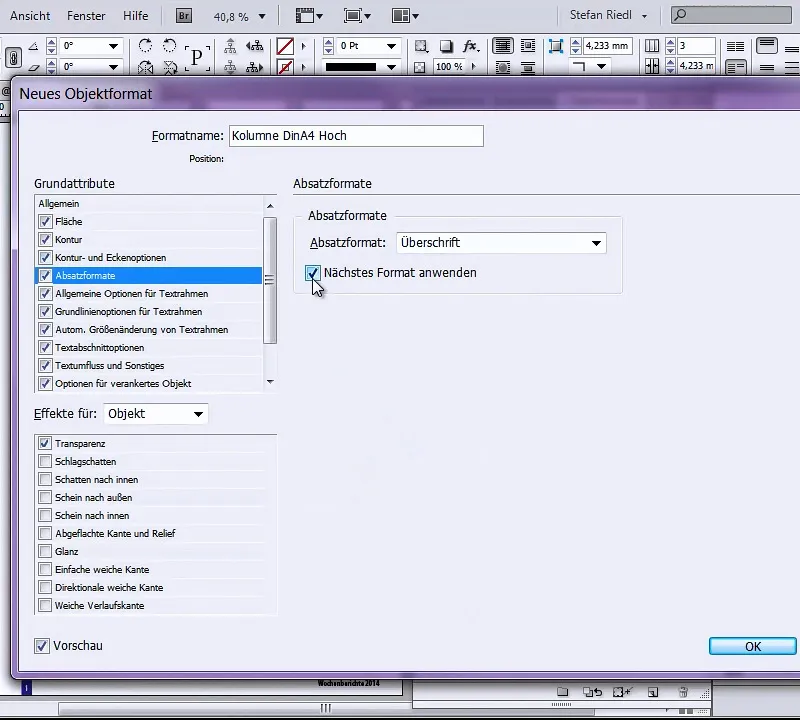Open the view options icon menu
The width and height of the screenshot is (800, 720).
(x=309, y=16)
